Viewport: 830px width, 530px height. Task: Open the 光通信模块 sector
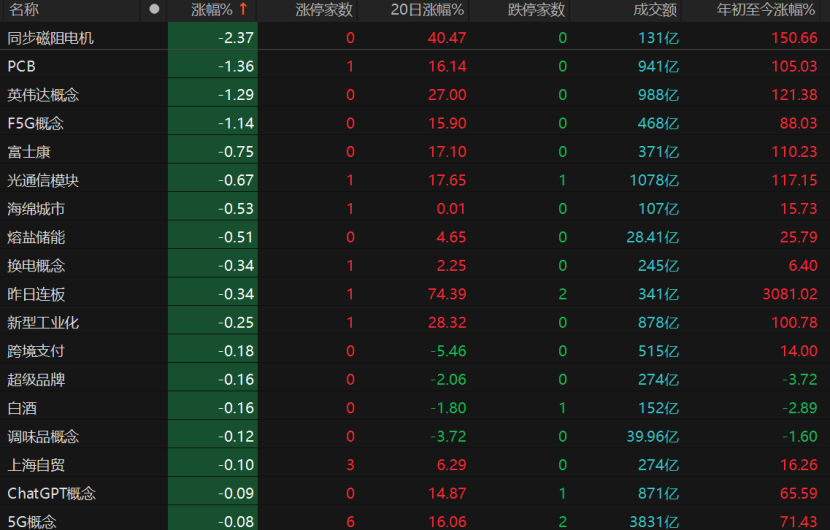coord(43,180)
